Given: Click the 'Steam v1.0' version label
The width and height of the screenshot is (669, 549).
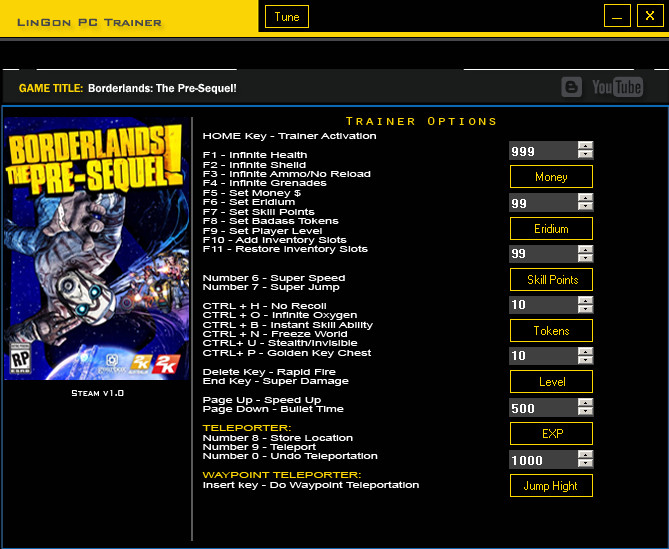Looking at the screenshot, I should pyautogui.click(x=98, y=393).
